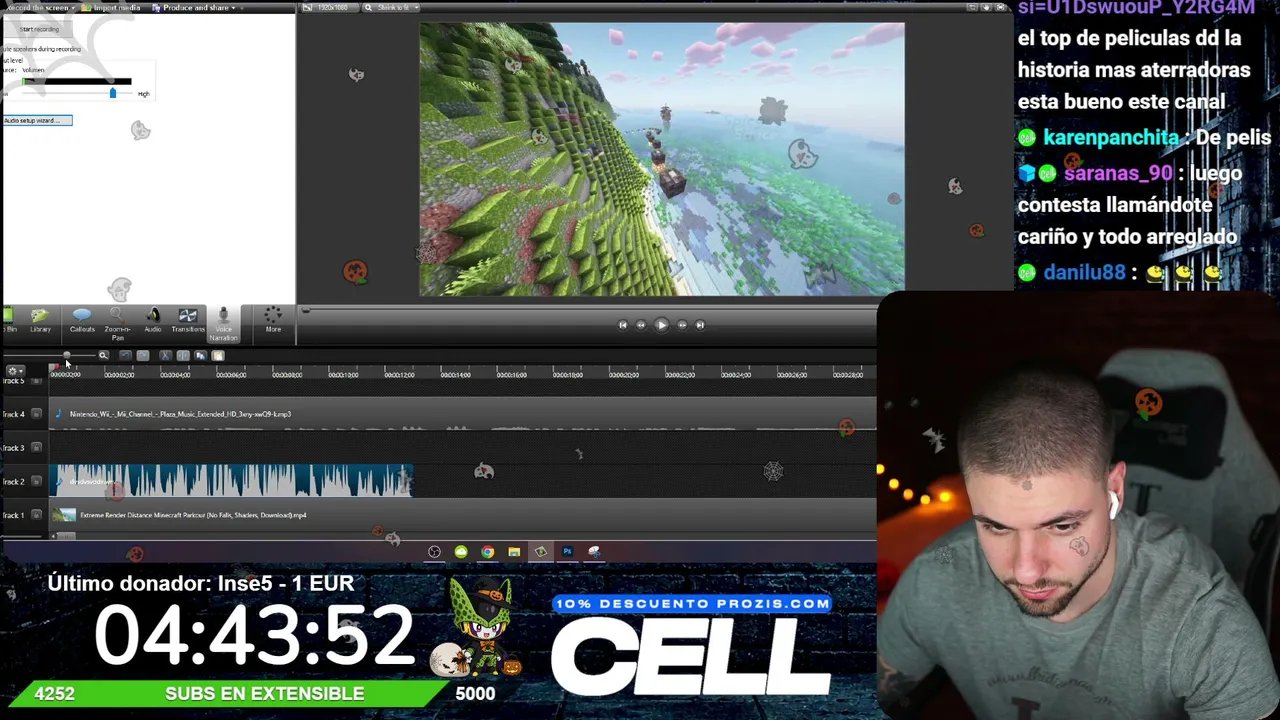Screen dimensions: 1280x720
Task: Open the Callouts tab
Action: point(82,320)
